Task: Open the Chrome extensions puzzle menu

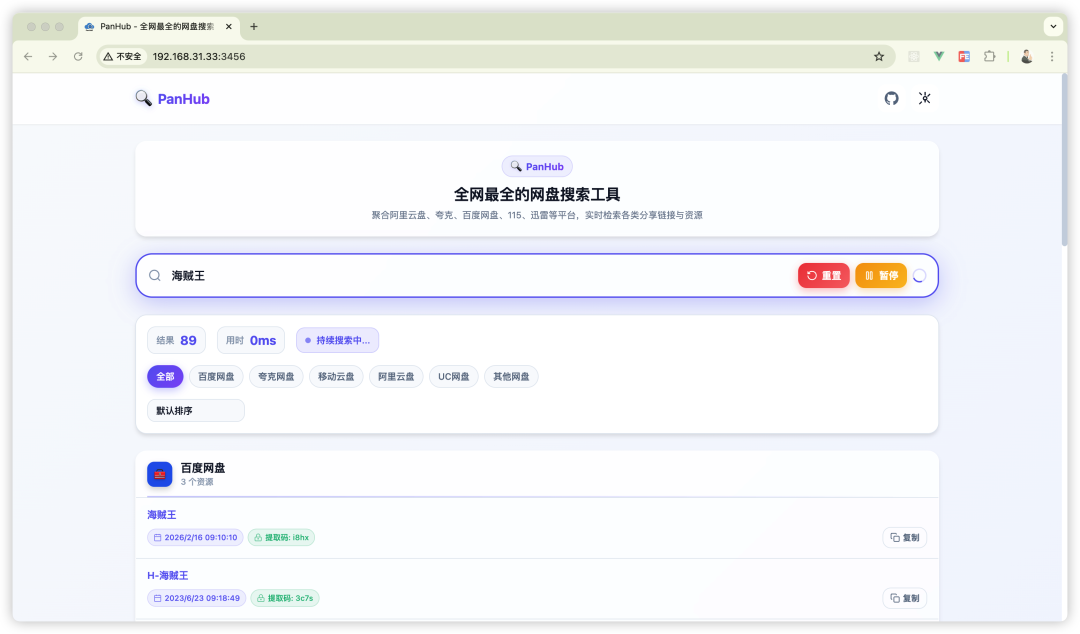Action: tap(989, 57)
